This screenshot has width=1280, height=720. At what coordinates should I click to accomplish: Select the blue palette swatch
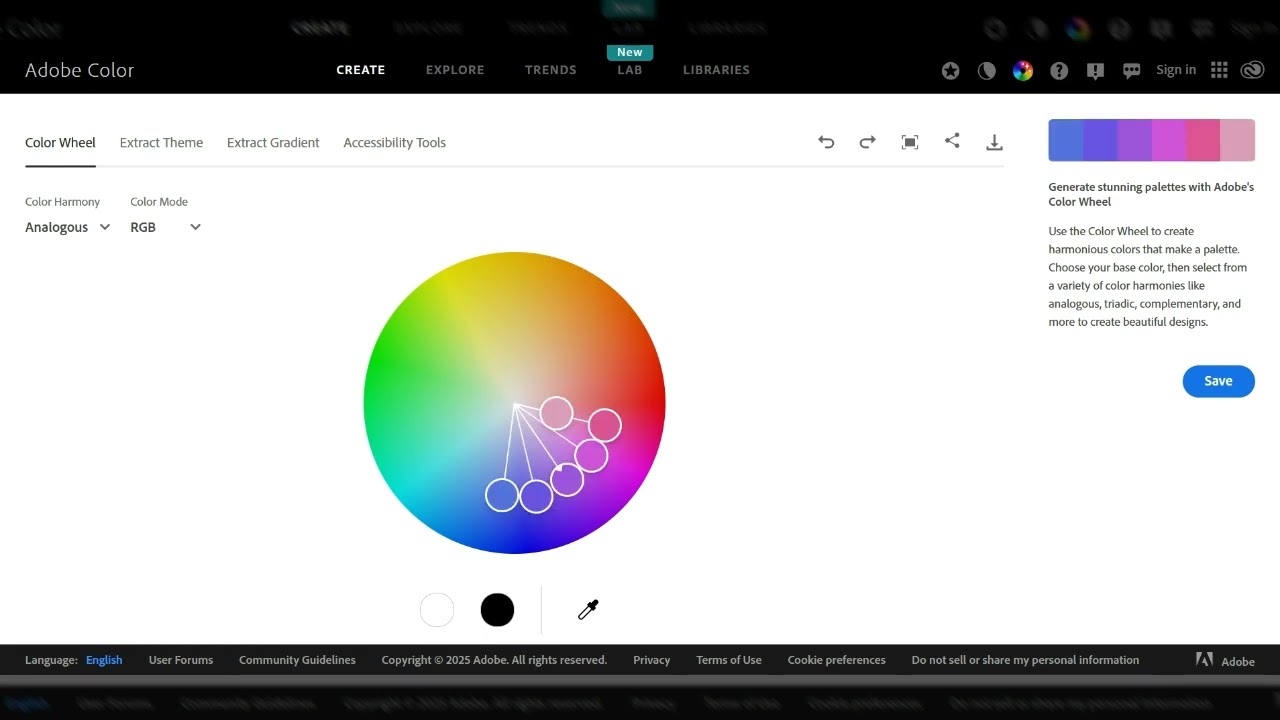[1066, 140]
